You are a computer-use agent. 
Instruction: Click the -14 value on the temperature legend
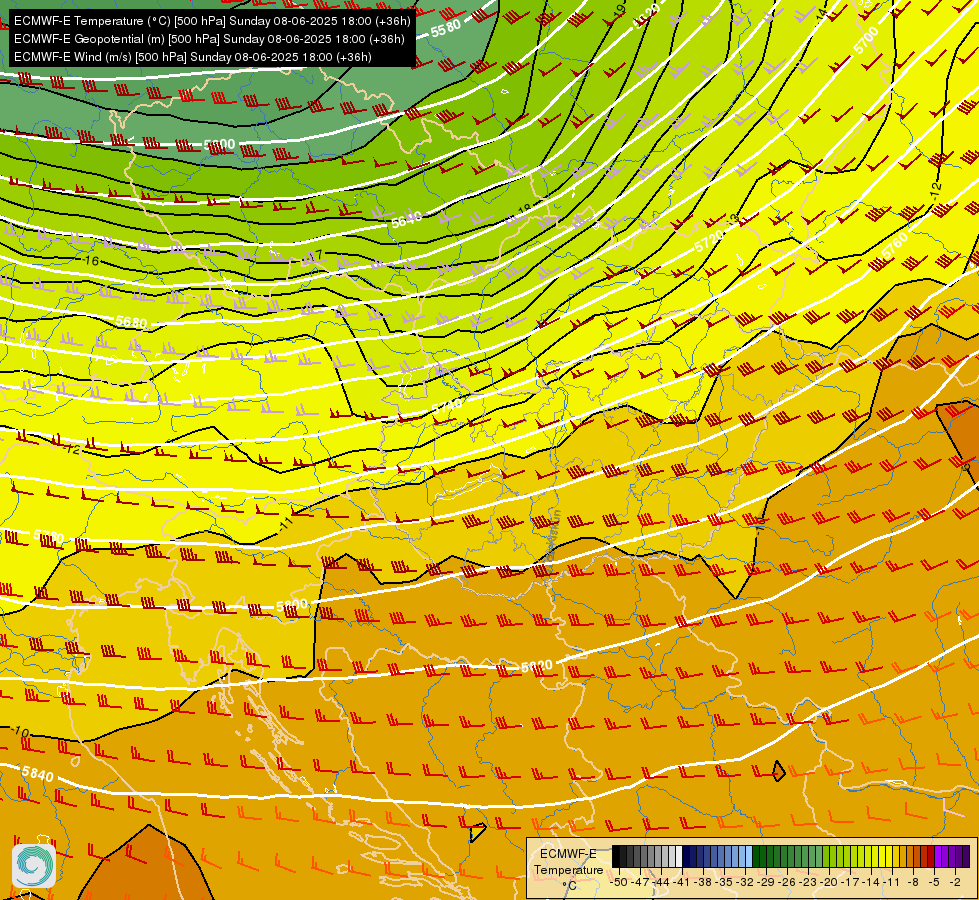(872, 882)
